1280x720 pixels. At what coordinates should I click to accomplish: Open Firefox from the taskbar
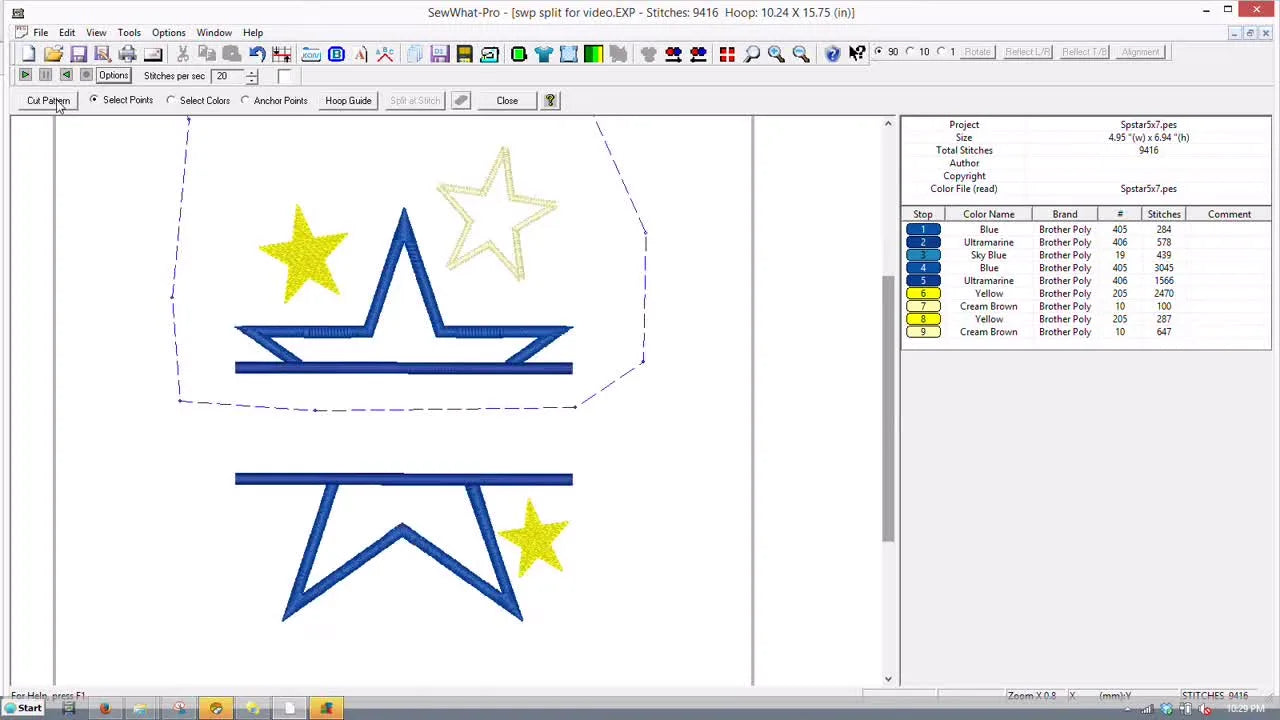[105, 708]
